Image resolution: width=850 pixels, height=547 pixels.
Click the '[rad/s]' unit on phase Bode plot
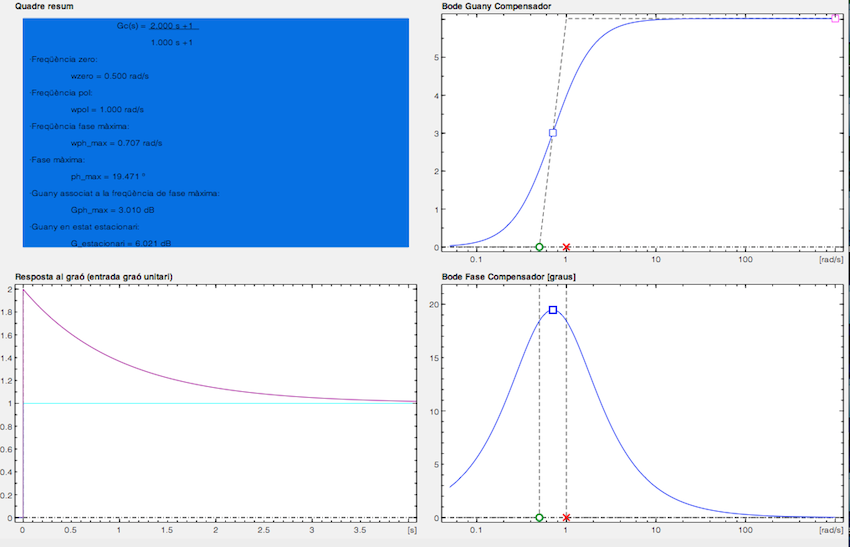coord(831,530)
